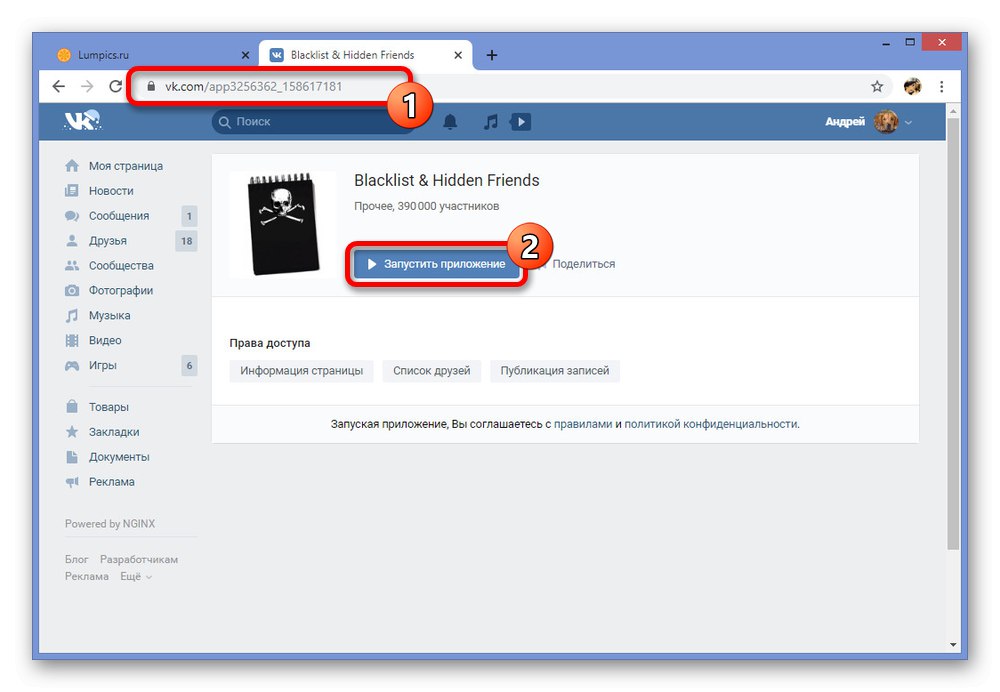Click the Запустить приложение button

click(x=436, y=264)
